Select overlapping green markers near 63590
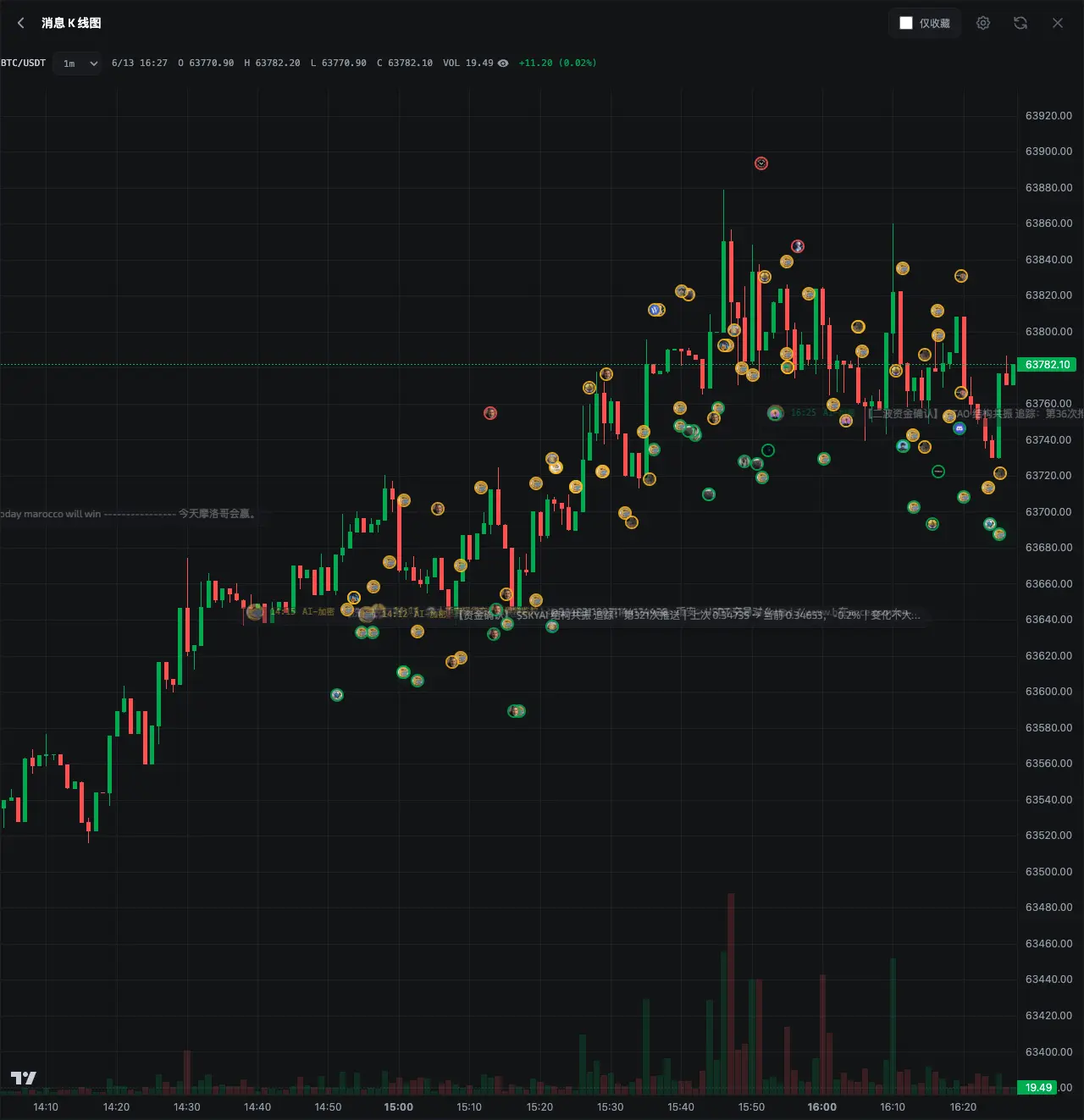This screenshot has height=1120, width=1084. tap(517, 711)
